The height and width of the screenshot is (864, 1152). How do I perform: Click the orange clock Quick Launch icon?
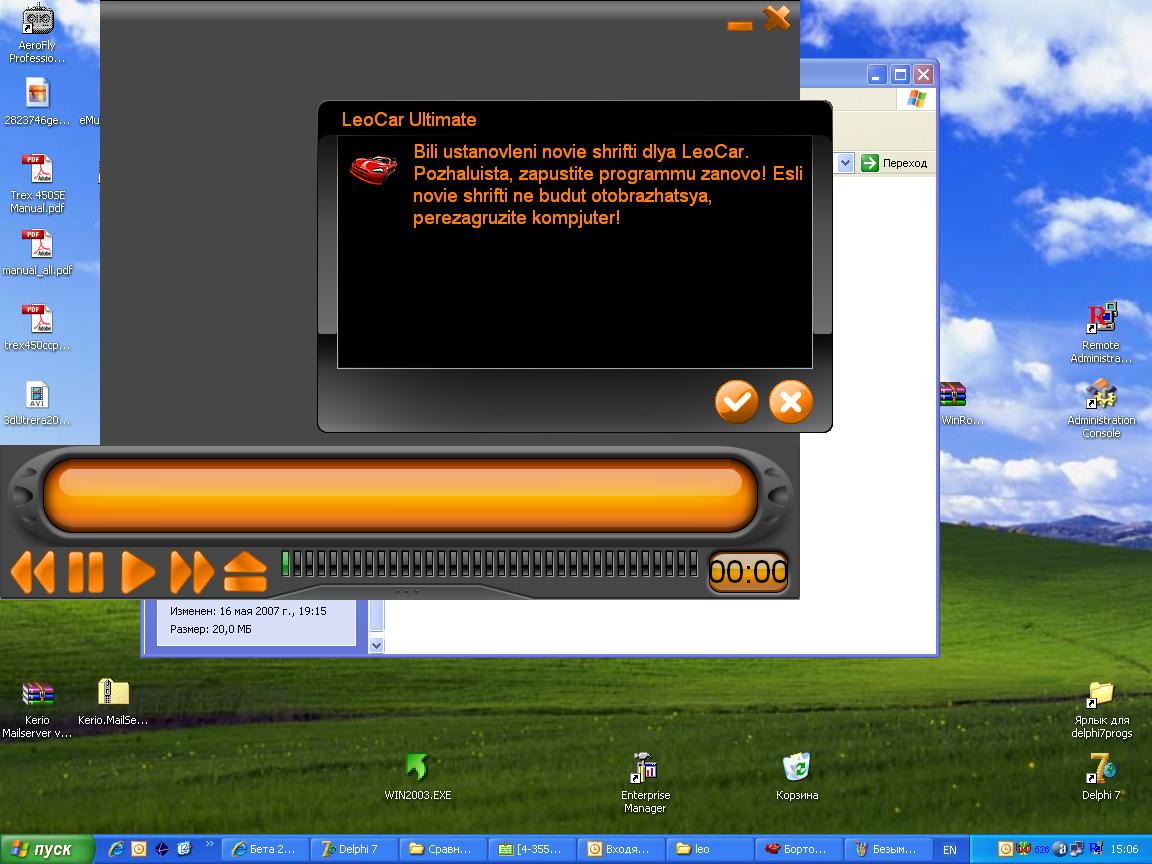click(139, 849)
